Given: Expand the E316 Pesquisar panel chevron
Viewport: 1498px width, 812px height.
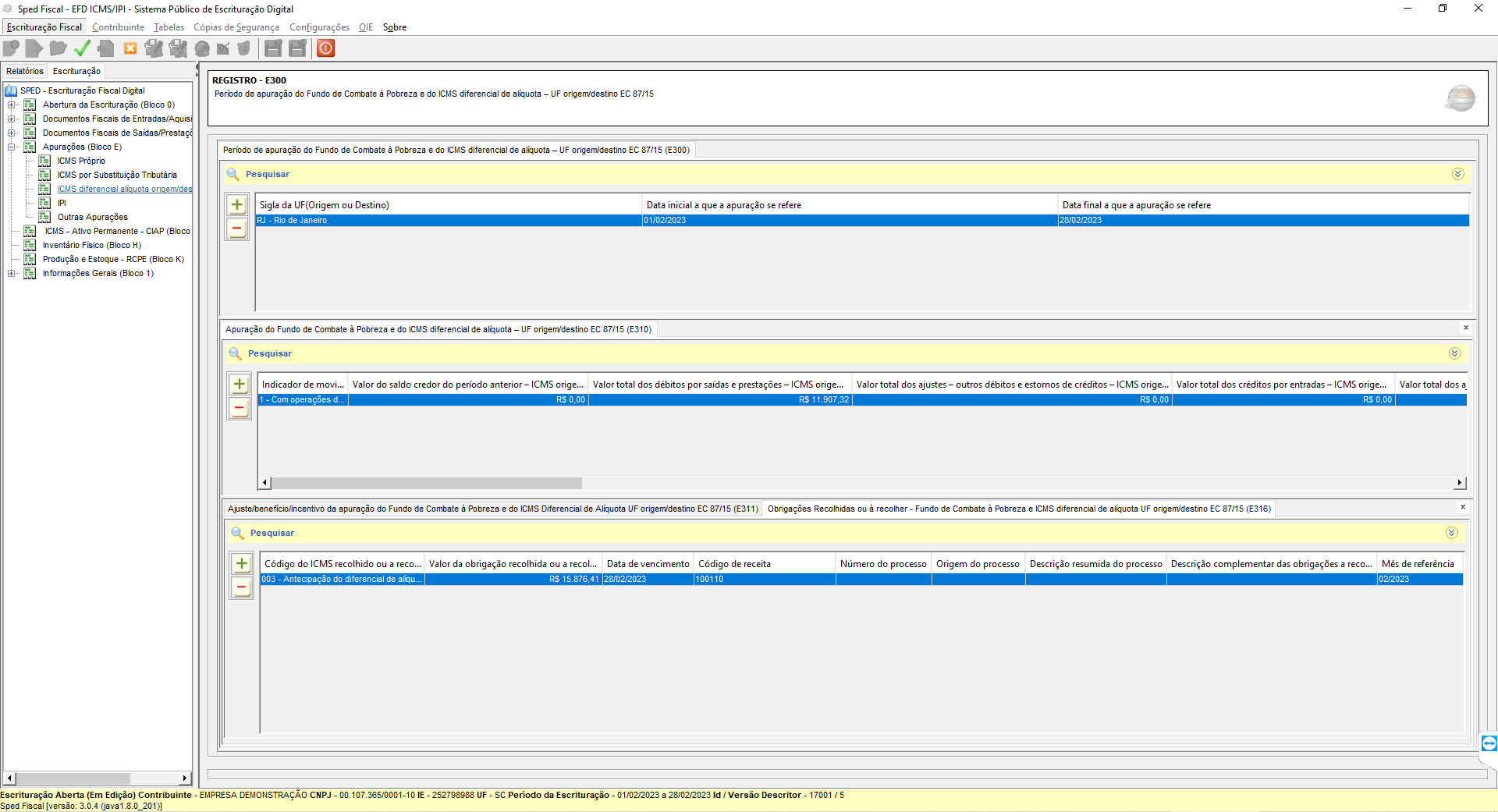Looking at the screenshot, I should [x=1451, y=533].
